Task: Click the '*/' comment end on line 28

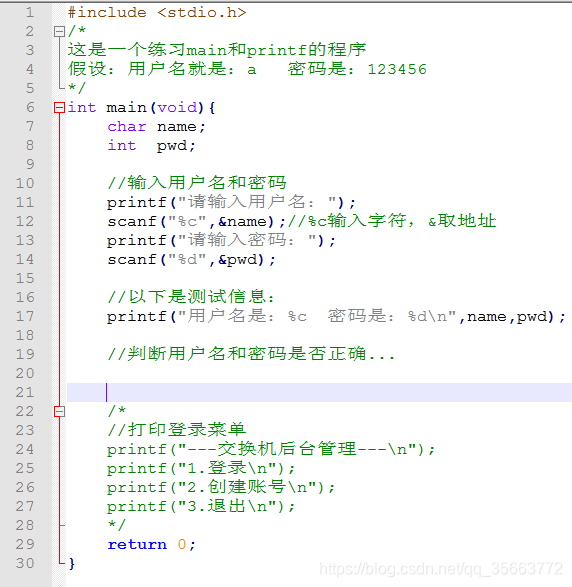Action: tap(117, 525)
